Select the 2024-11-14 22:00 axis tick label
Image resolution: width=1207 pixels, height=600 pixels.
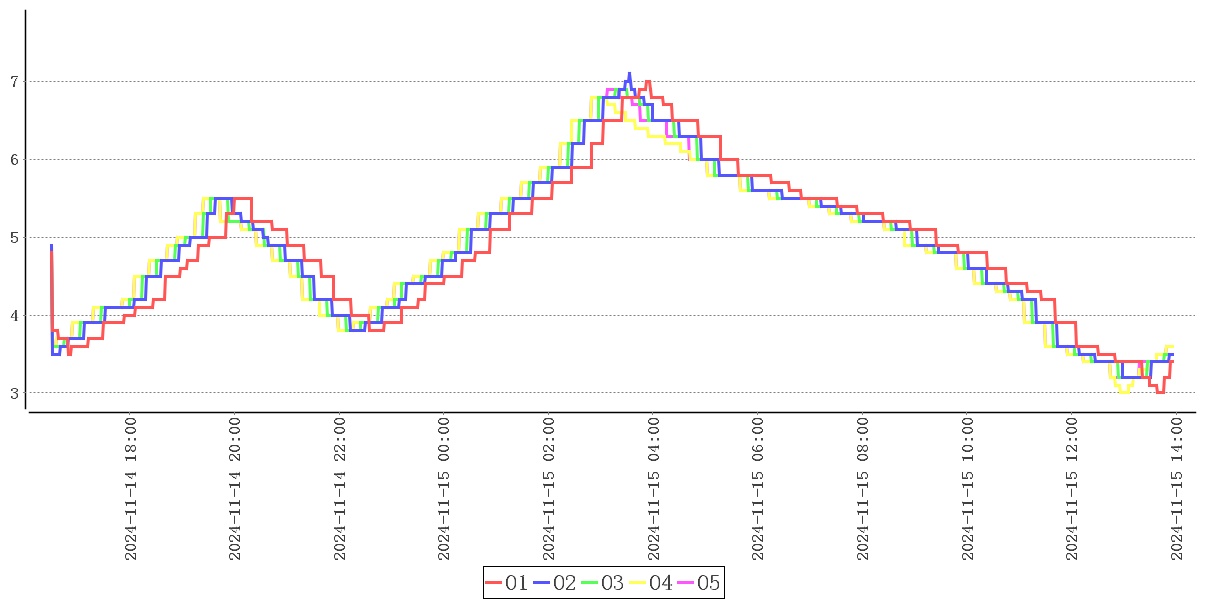coord(340,489)
